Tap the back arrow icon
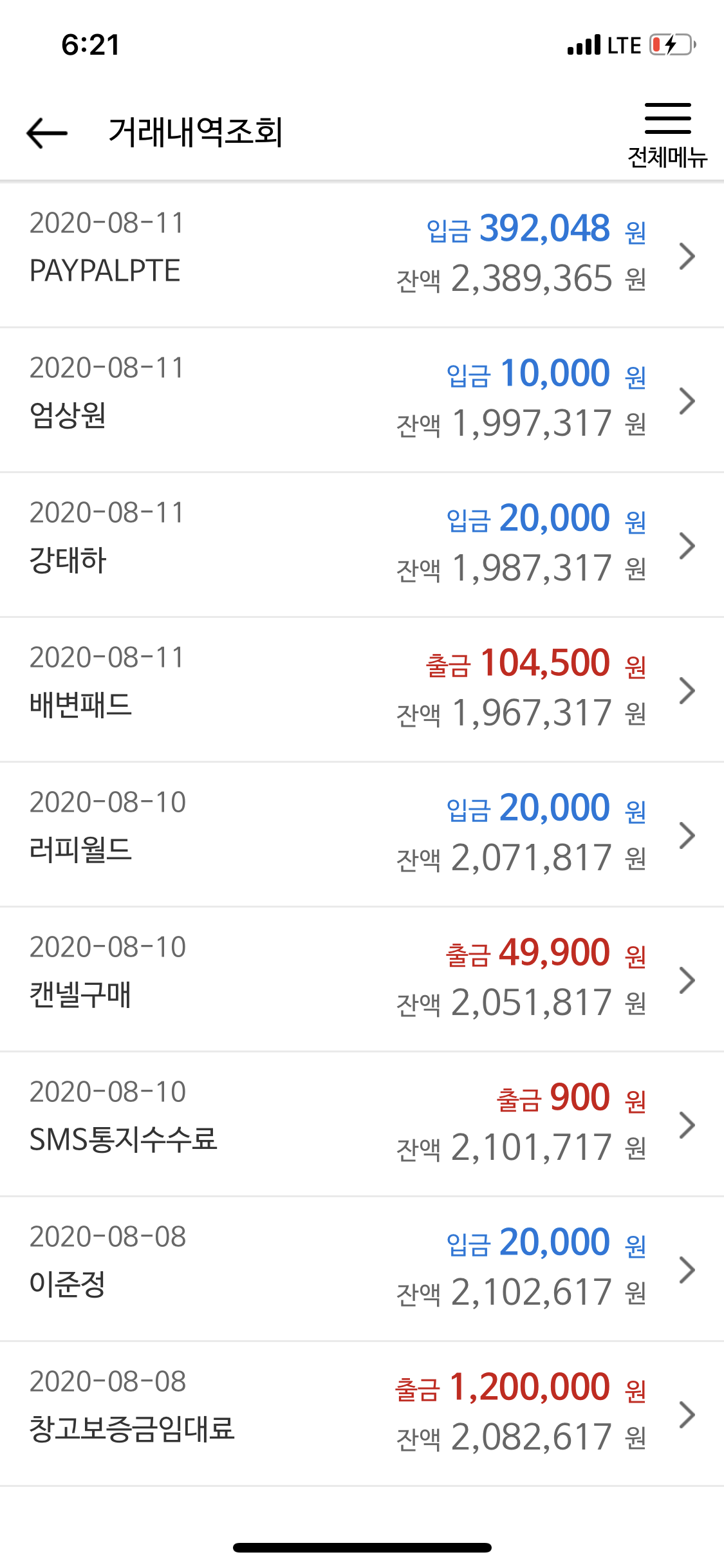724x1568 pixels. click(47, 133)
